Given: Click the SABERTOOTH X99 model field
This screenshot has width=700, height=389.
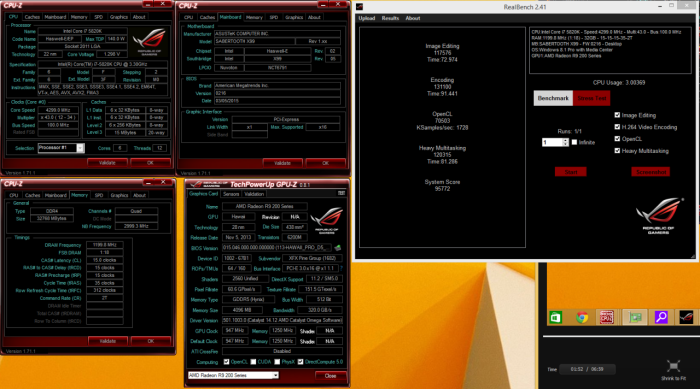Looking at the screenshot, I should [254, 41].
